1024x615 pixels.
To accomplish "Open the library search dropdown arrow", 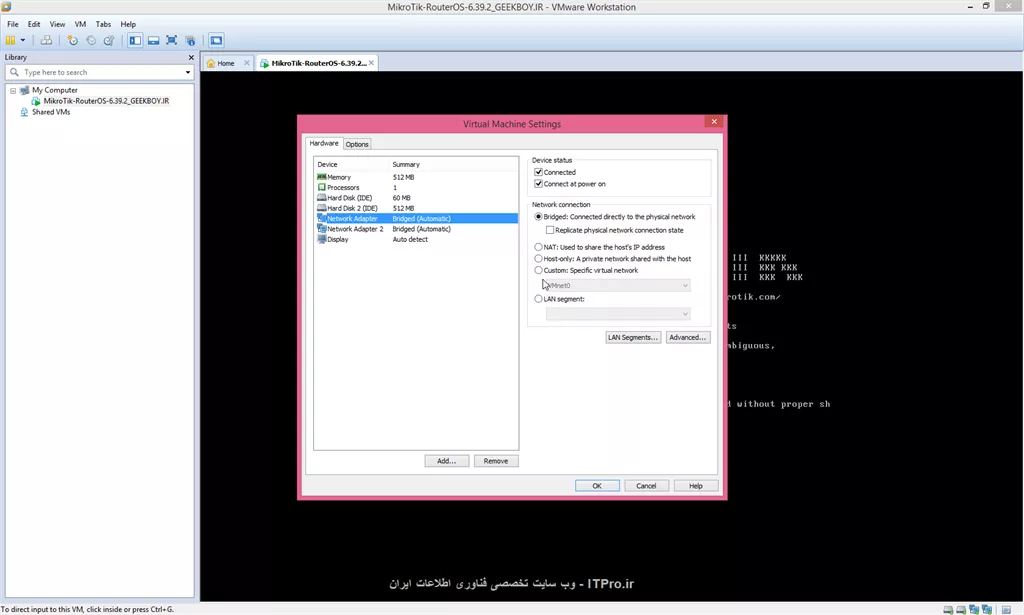I will (x=187, y=72).
